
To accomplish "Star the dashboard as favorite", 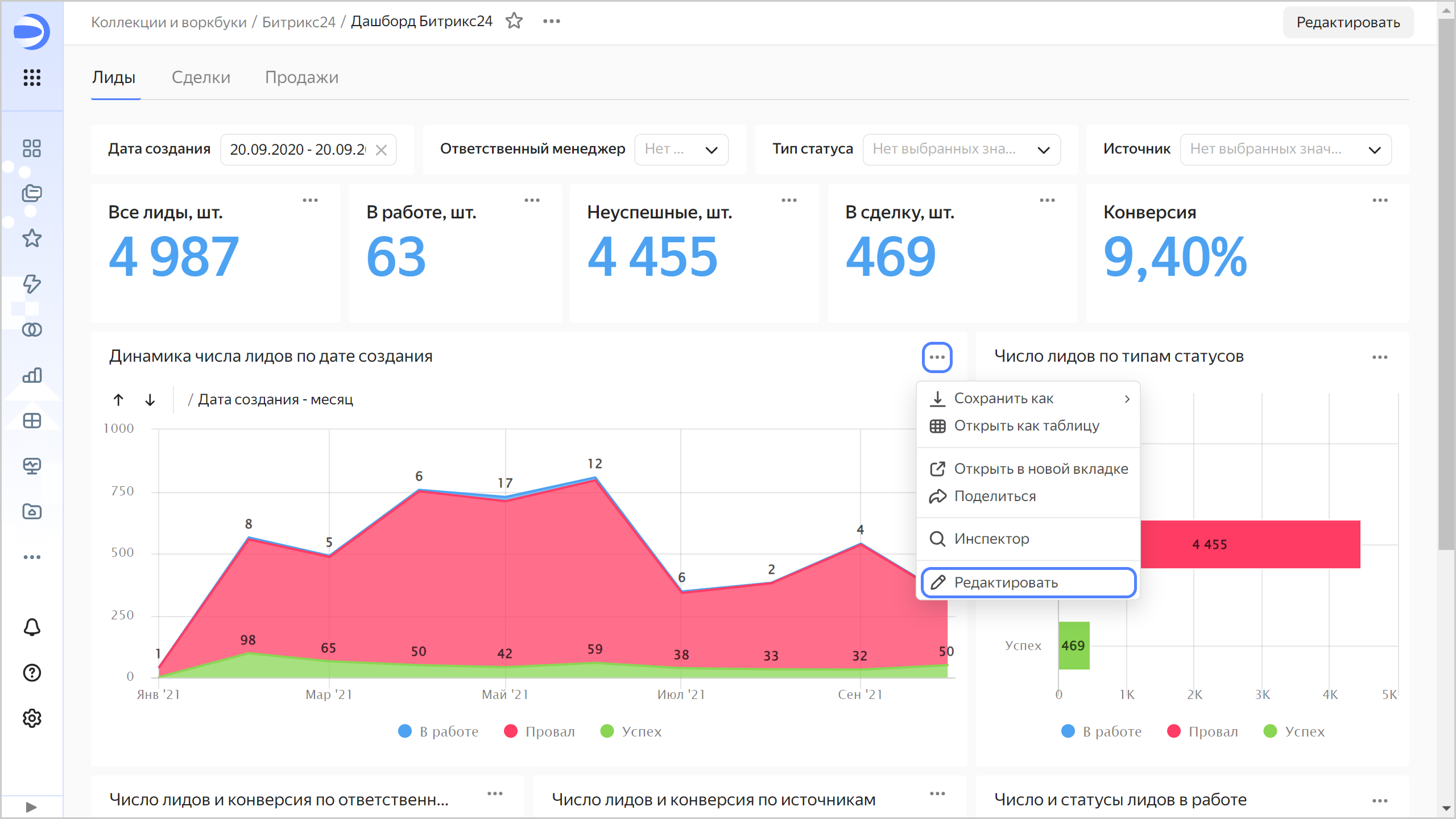I will click(x=514, y=21).
